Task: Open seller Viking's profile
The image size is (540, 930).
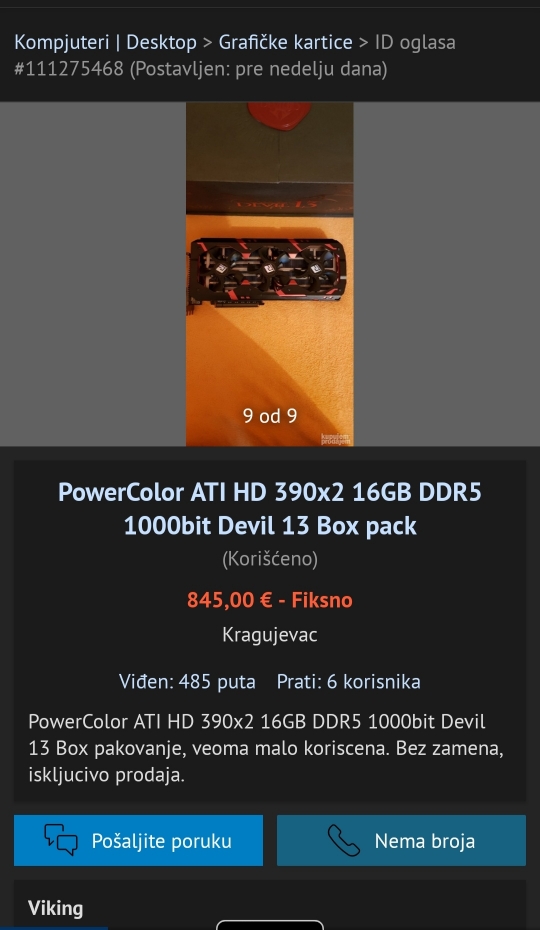Action: click(55, 908)
